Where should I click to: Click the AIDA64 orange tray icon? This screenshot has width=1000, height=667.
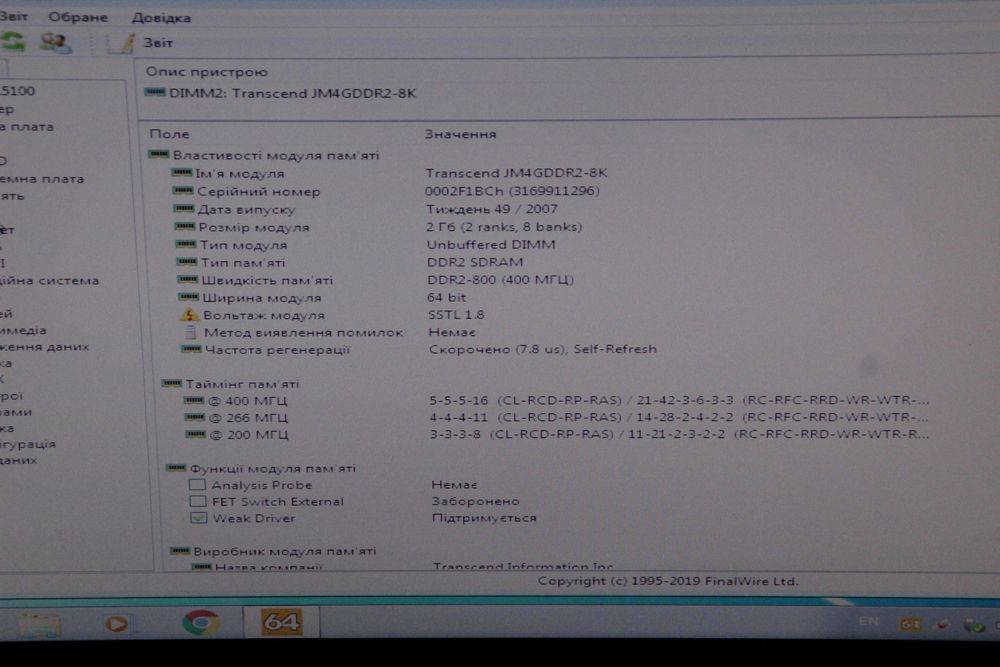point(910,625)
